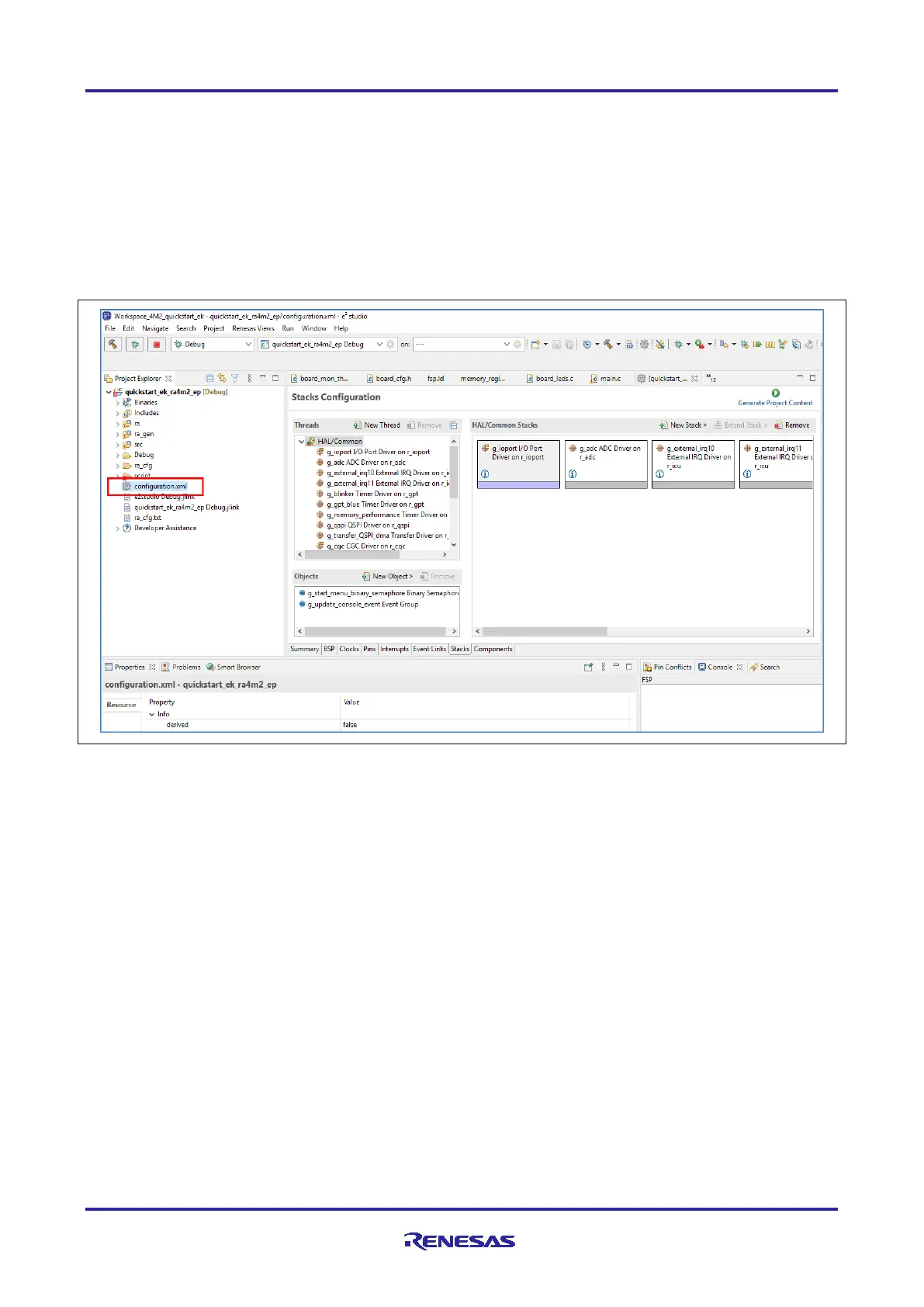Viewport: 924px width, 1307px height.
Task: Collapse the HAL/Common thread node
Action: click(x=302, y=442)
